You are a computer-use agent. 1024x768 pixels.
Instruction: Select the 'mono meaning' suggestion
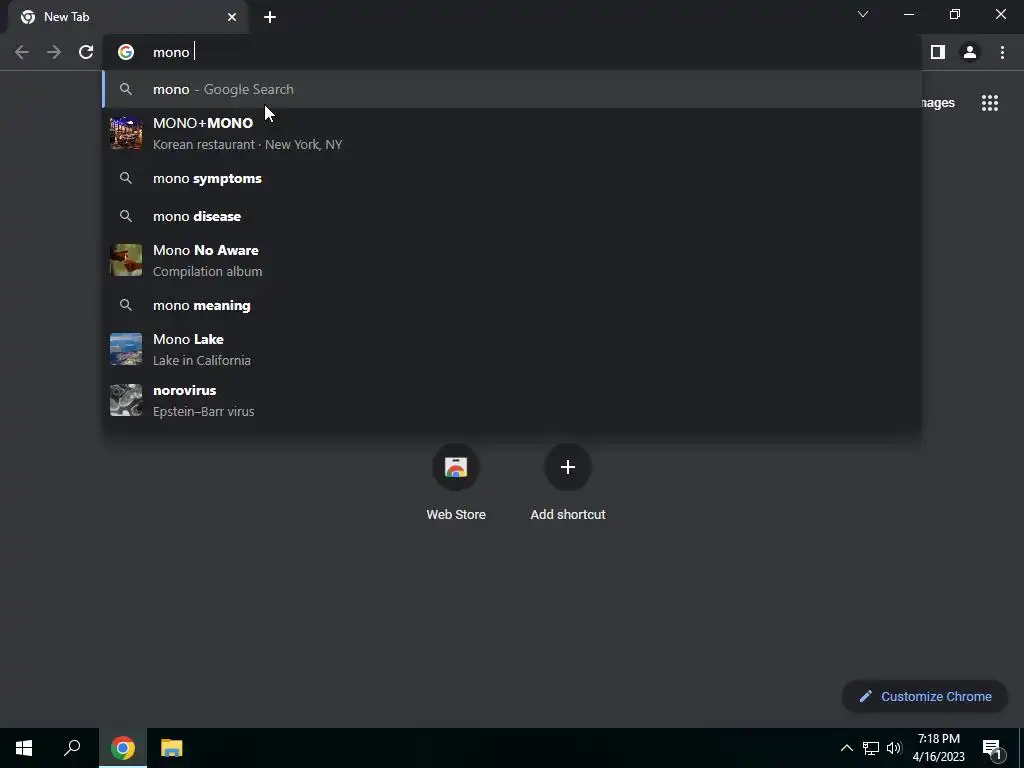point(512,305)
